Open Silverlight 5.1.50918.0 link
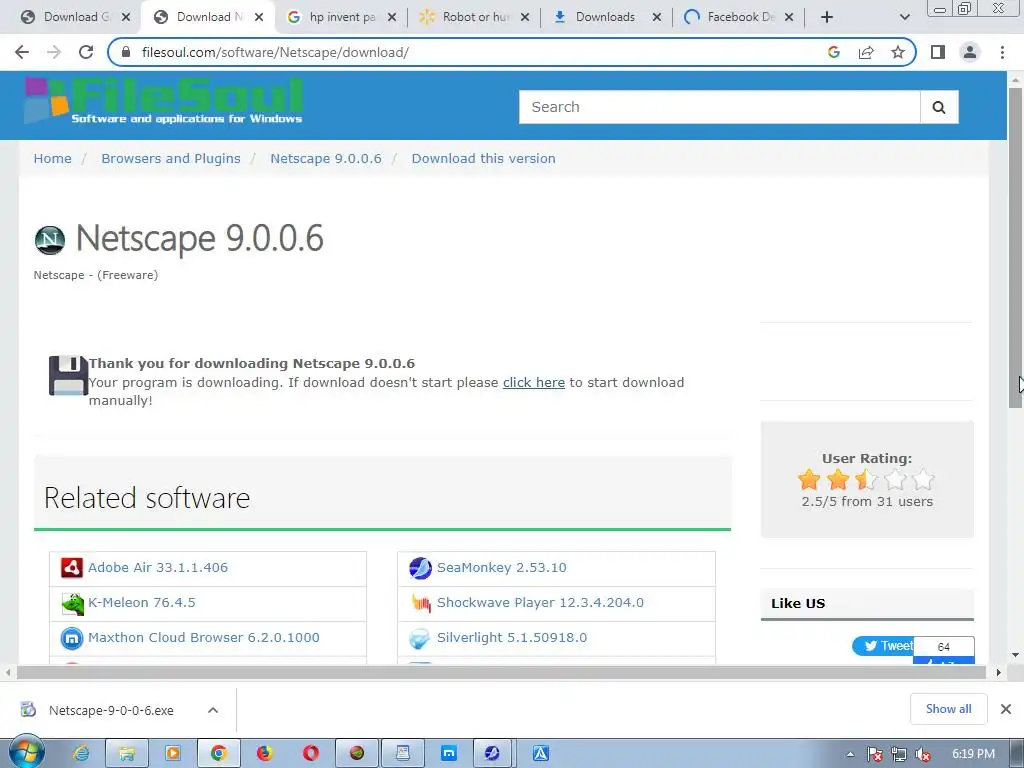The width and height of the screenshot is (1024, 768). pyautogui.click(x=512, y=637)
